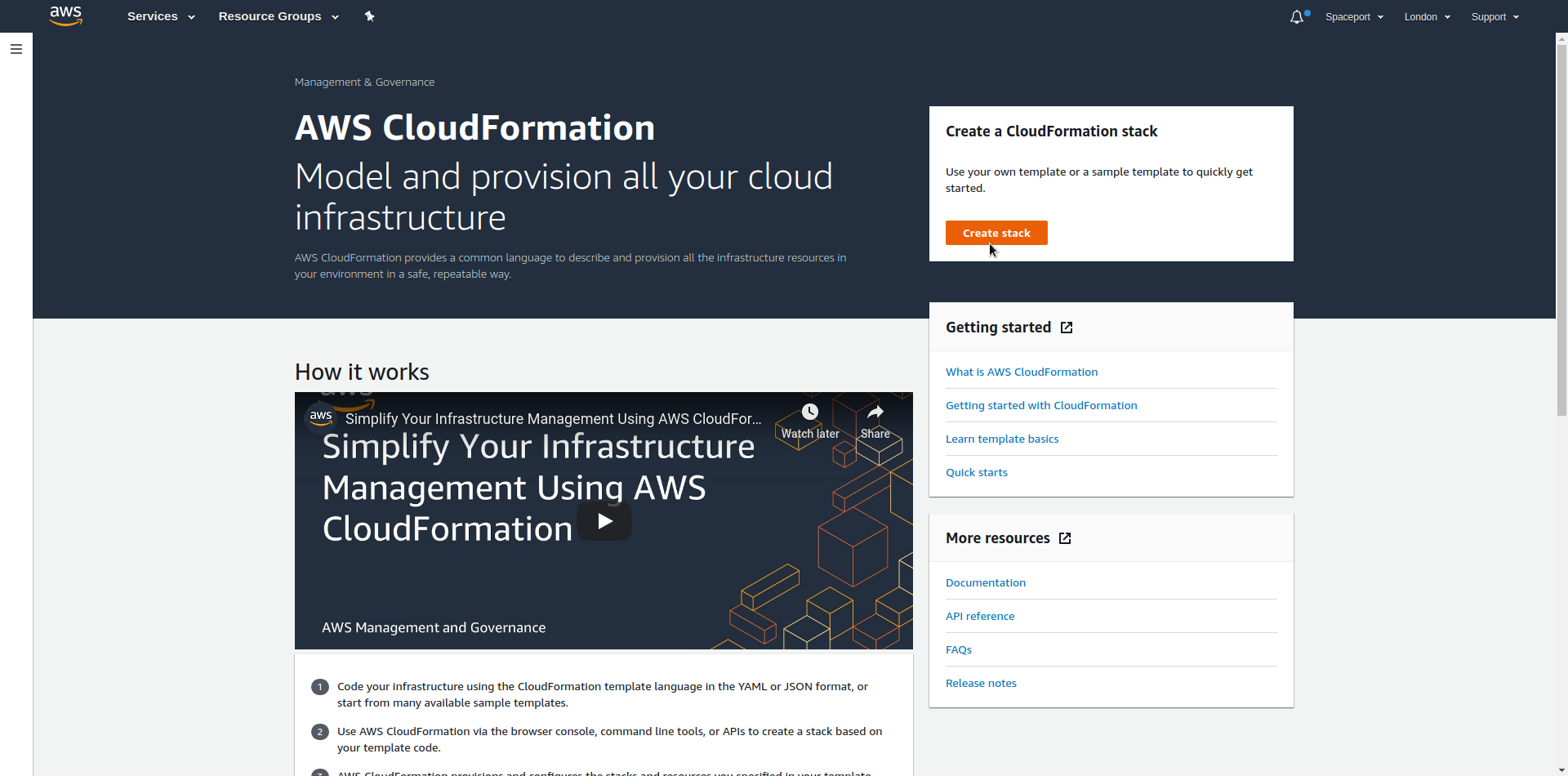The image size is (1568, 776).
Task: Click the Create a CloudFormation stack heading
Action: click(x=1051, y=132)
